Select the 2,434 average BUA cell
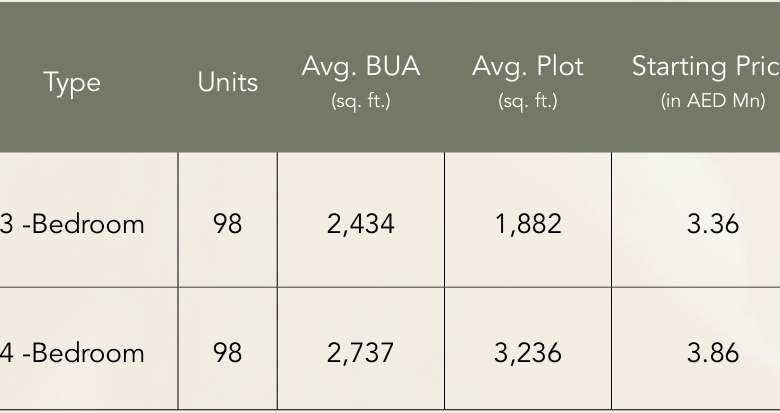Viewport: 780px width, 413px height. coord(361,224)
